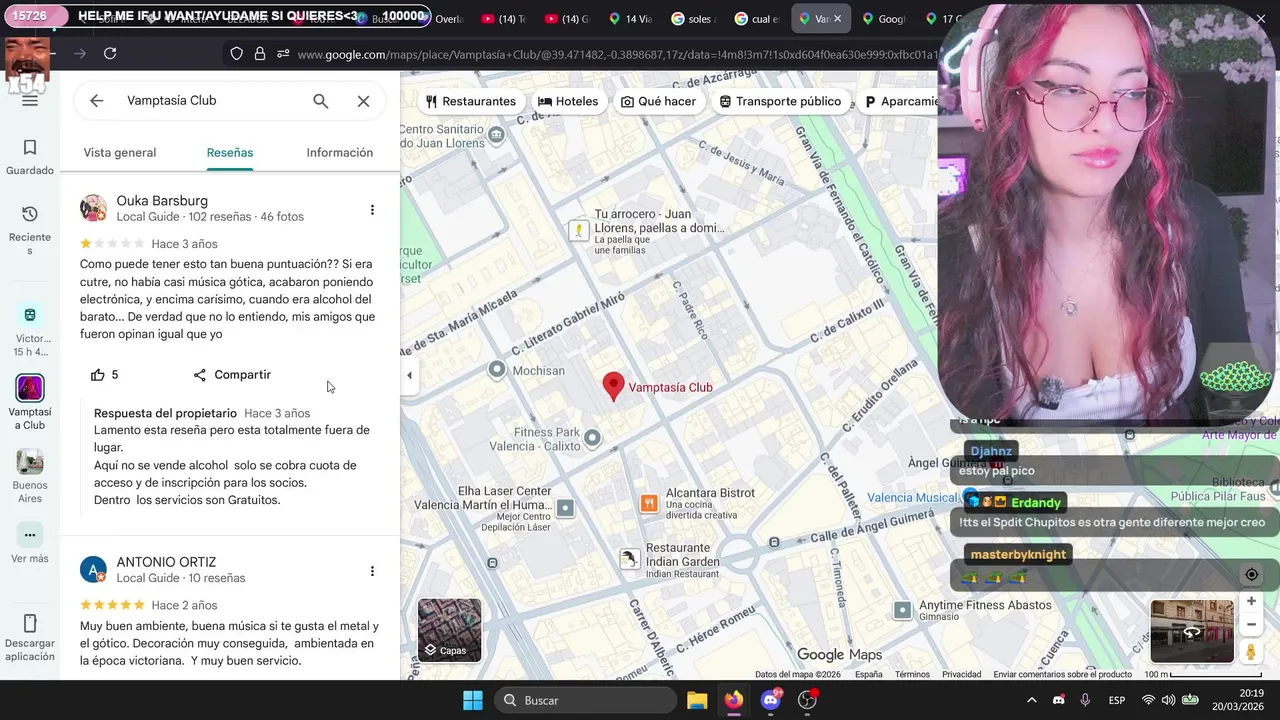
Task: Select the Reseñas tab
Action: [230, 153]
